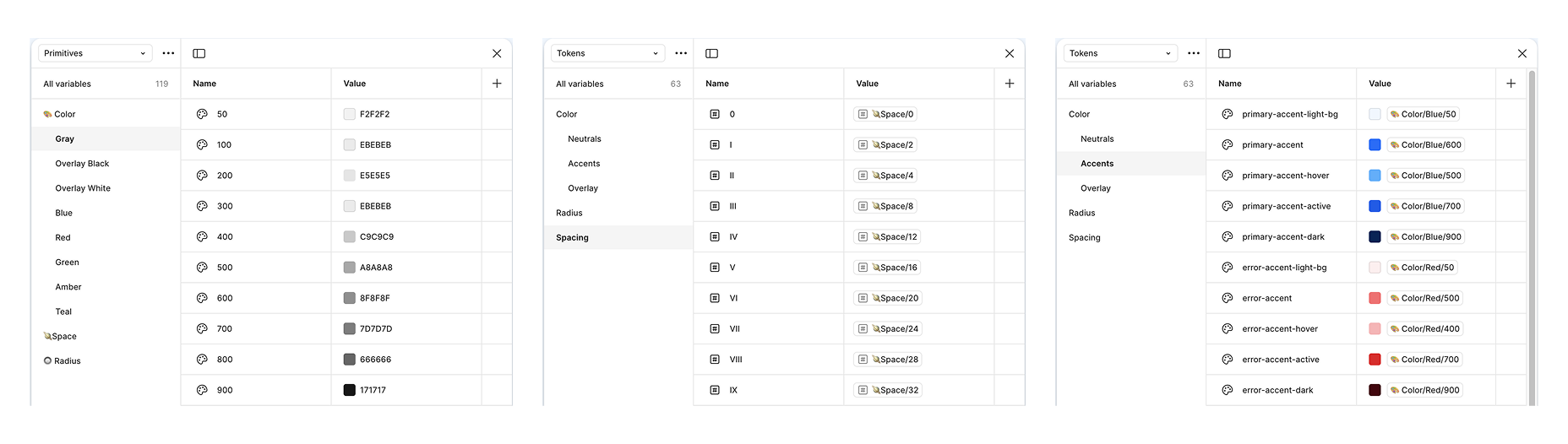Click the number icon of variable IX
The image size is (1568, 444).
[715, 390]
